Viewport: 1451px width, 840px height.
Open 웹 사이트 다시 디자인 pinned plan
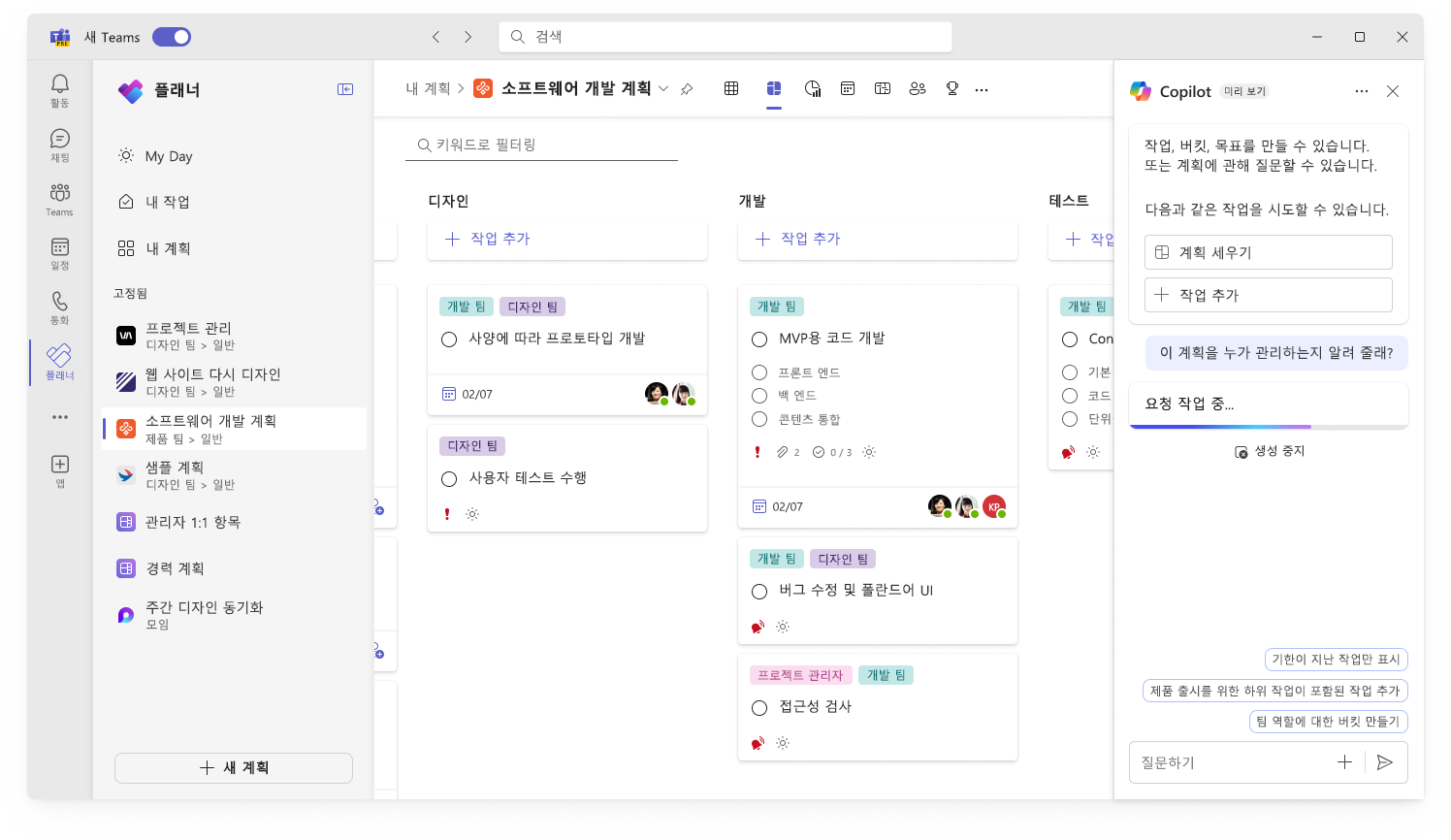(x=233, y=382)
